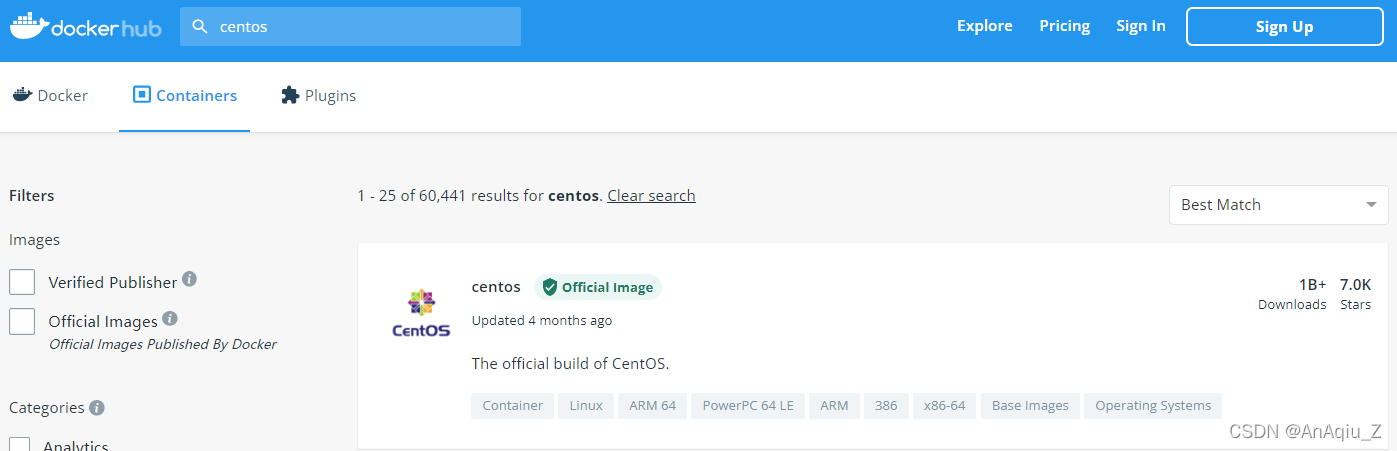Click the CentOS logo thumbnail
The width and height of the screenshot is (1397, 451).
(421, 313)
